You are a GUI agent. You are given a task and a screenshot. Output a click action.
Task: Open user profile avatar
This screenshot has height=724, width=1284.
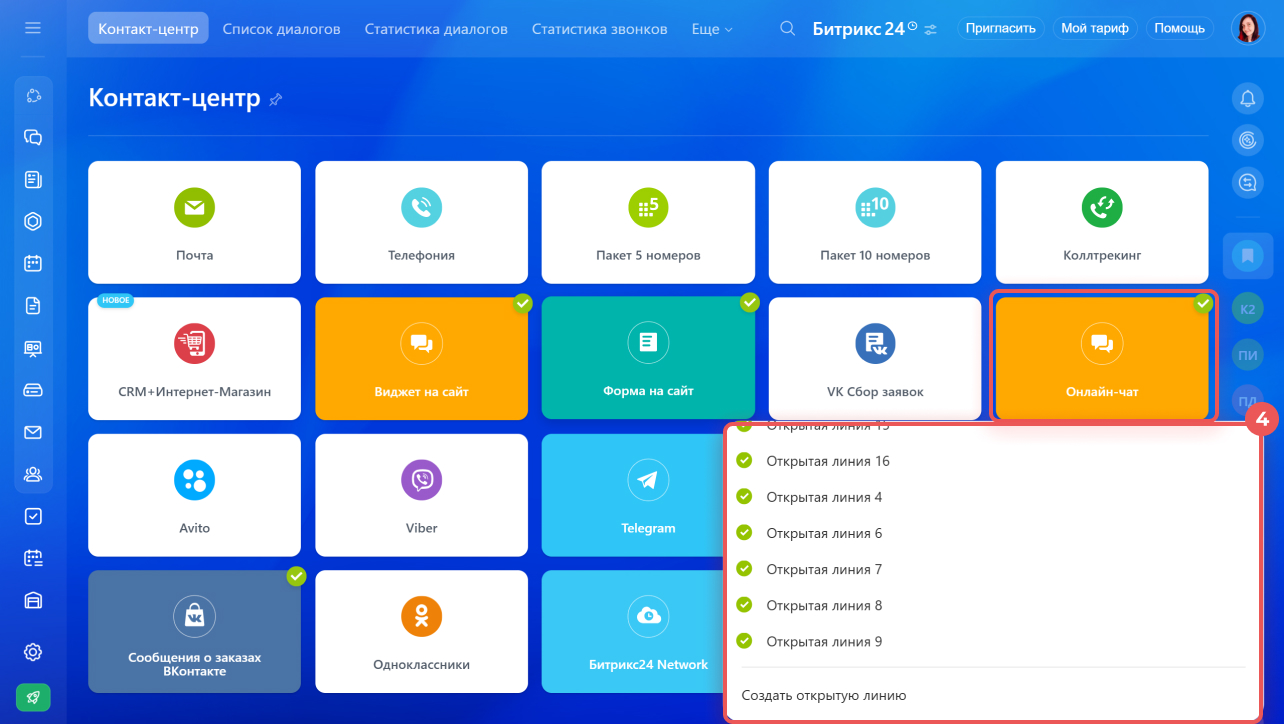pyautogui.click(x=1248, y=28)
